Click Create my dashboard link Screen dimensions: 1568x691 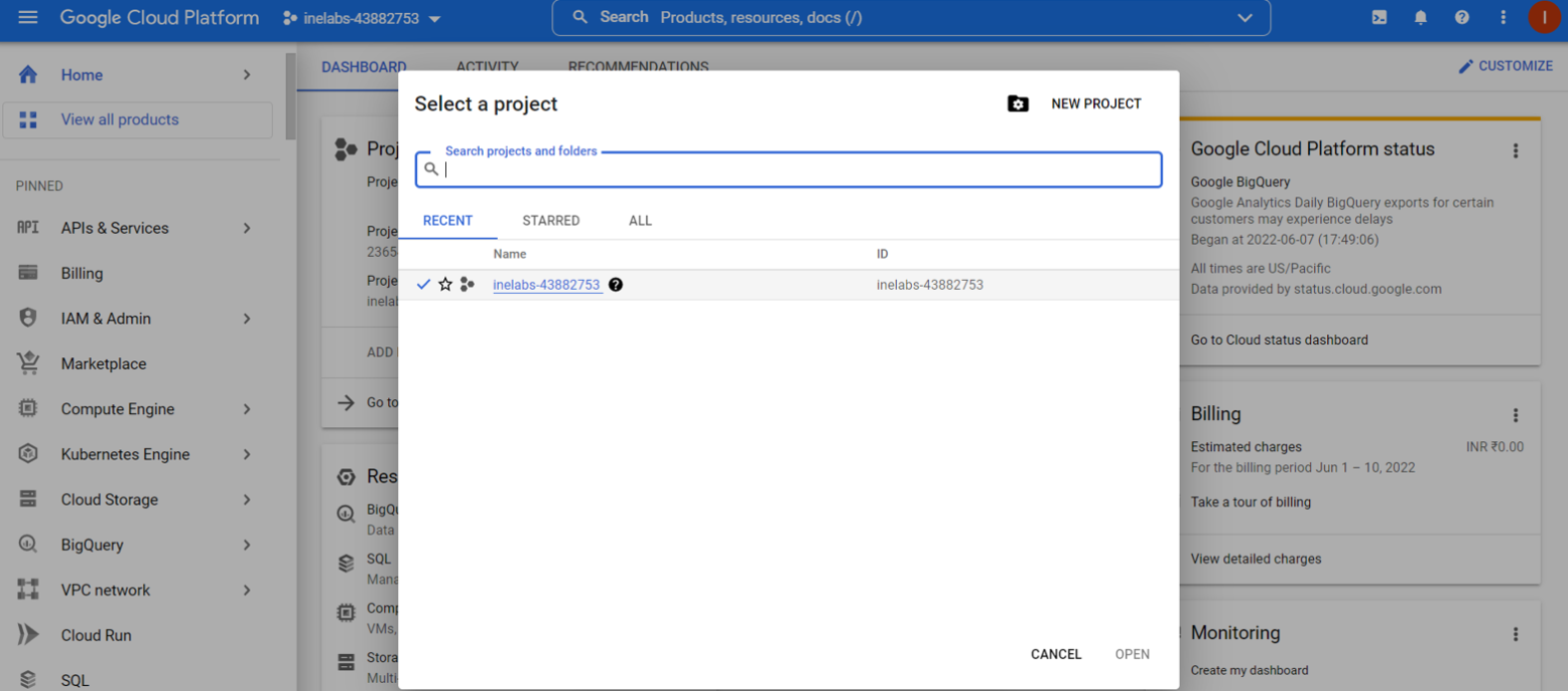click(x=1249, y=670)
